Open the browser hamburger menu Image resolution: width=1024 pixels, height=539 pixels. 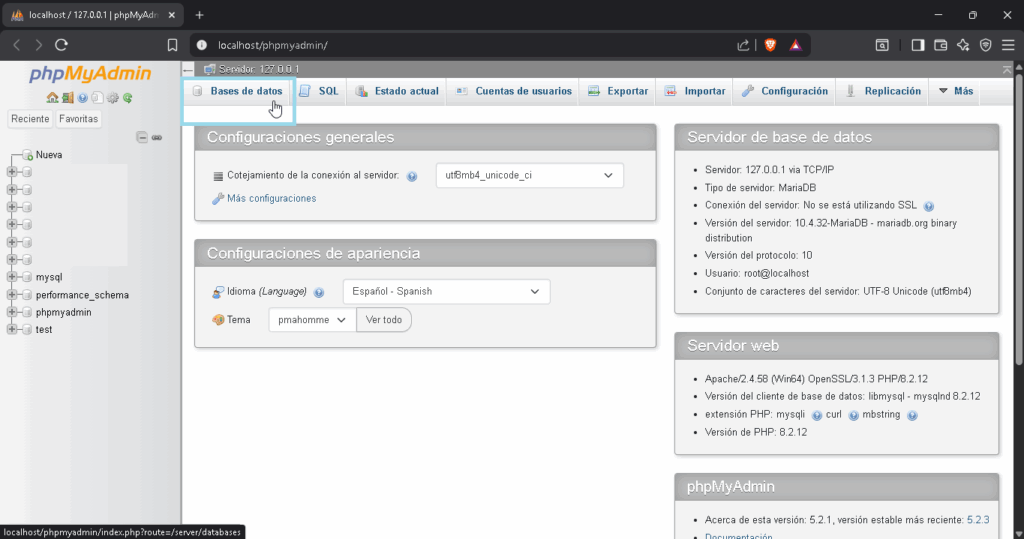tap(1008, 45)
